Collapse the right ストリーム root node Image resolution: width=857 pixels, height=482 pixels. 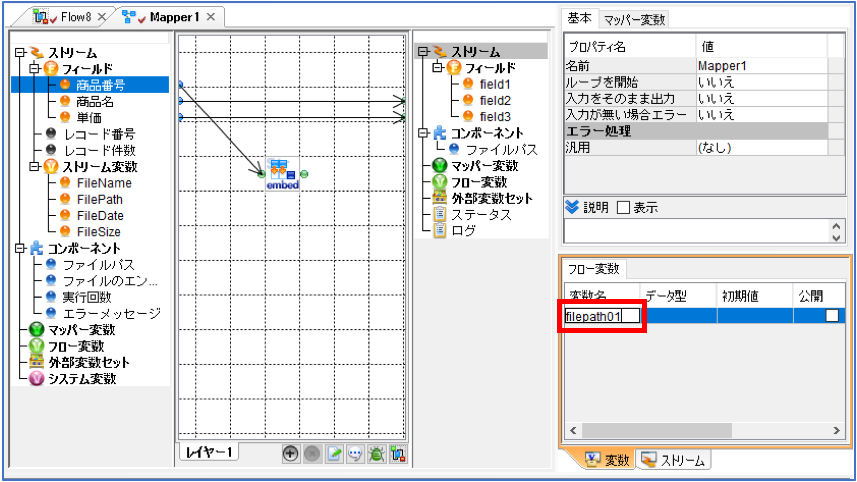click(x=423, y=51)
